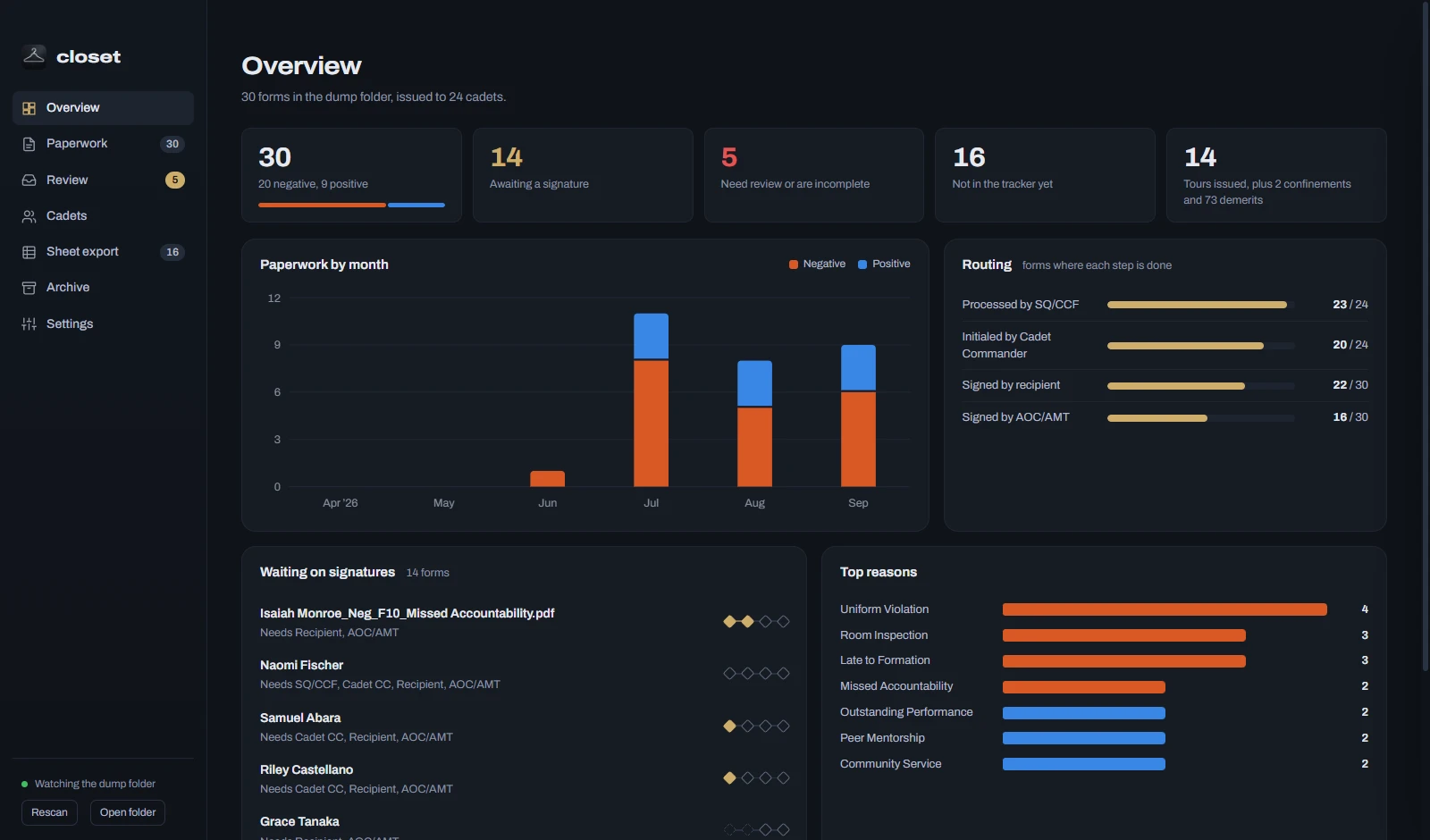Click the 14 Tours issued card

(1276, 175)
